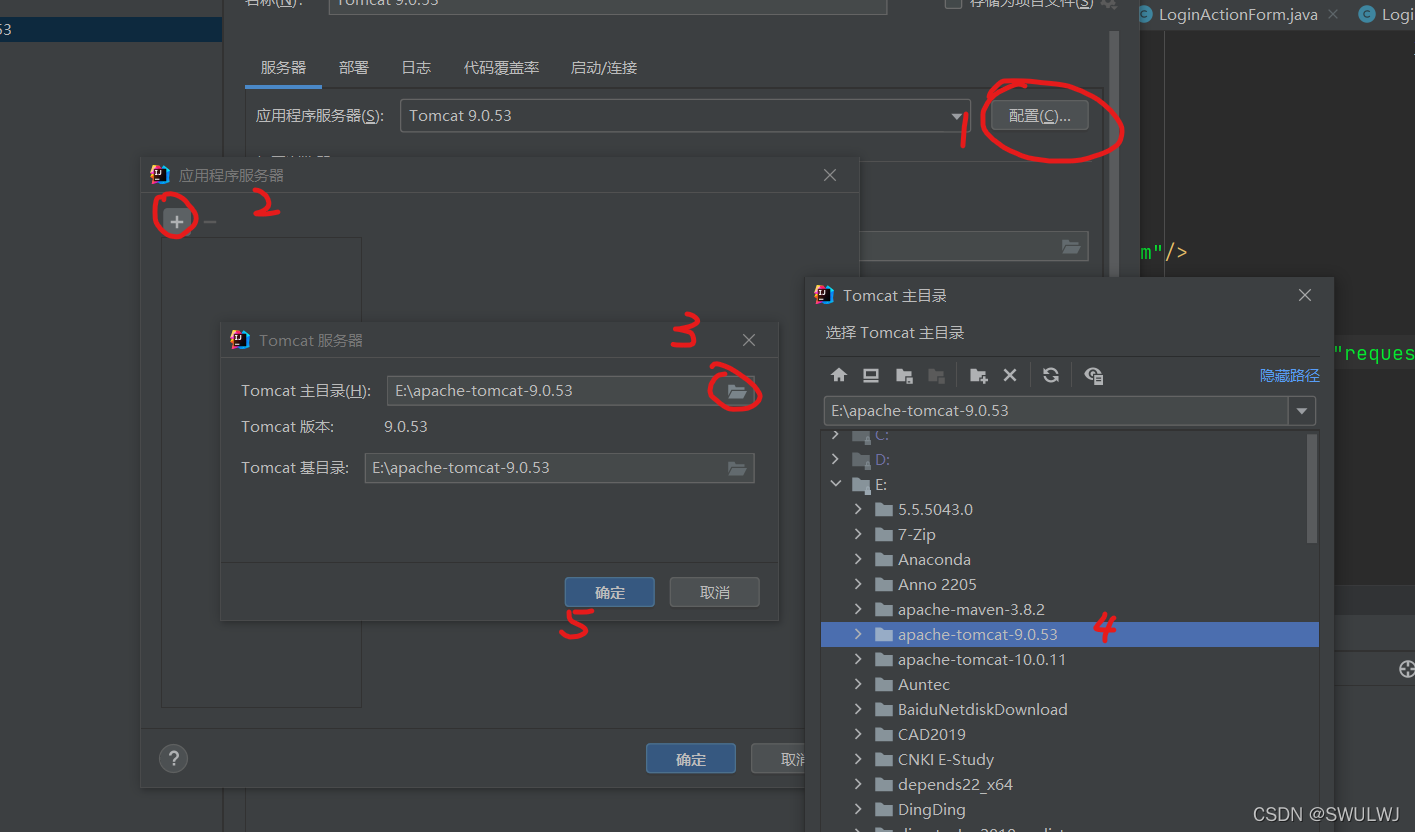Click the file chooser path text field
Image resolution: width=1415 pixels, height=832 pixels.
pyautogui.click(x=1057, y=411)
